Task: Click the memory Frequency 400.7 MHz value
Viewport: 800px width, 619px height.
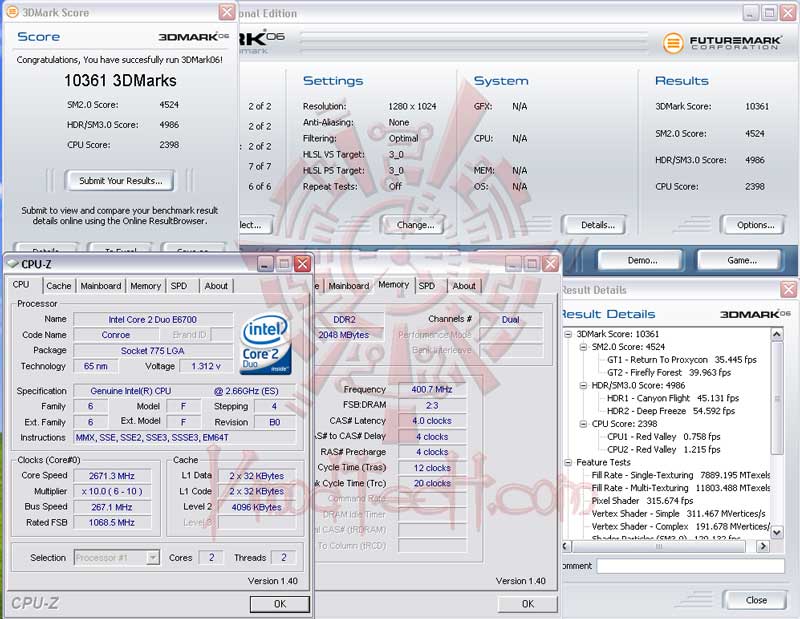Action: pyautogui.click(x=432, y=389)
